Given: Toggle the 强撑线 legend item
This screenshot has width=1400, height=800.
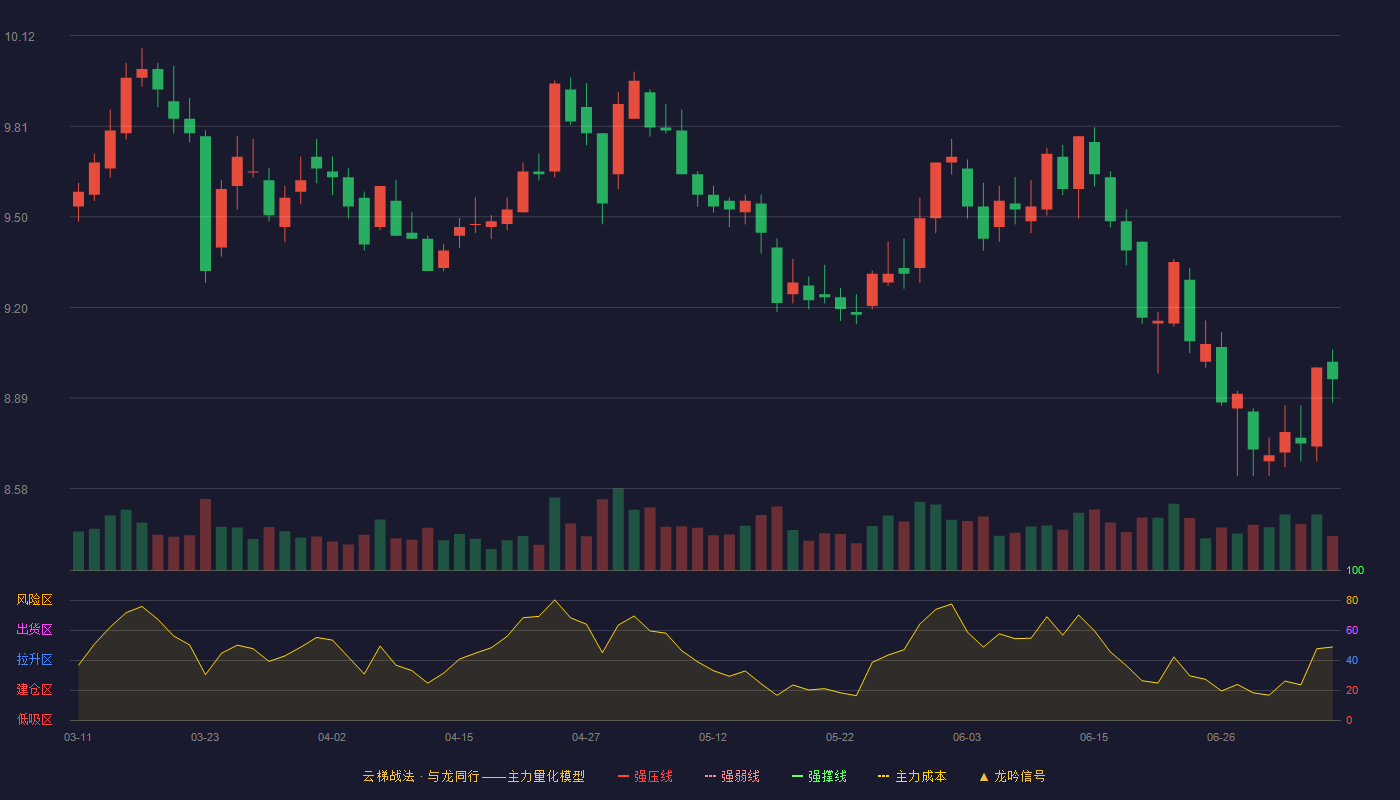Looking at the screenshot, I should [819, 776].
